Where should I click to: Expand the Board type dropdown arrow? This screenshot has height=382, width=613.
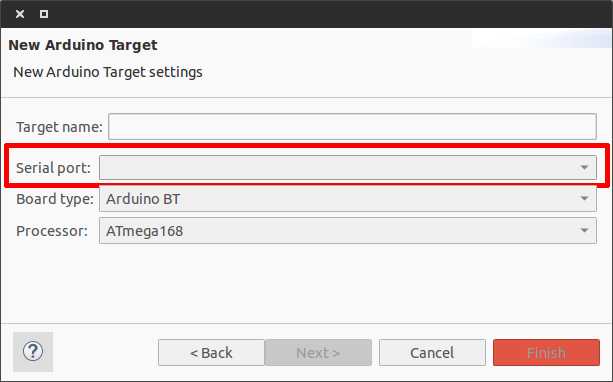coord(584,199)
